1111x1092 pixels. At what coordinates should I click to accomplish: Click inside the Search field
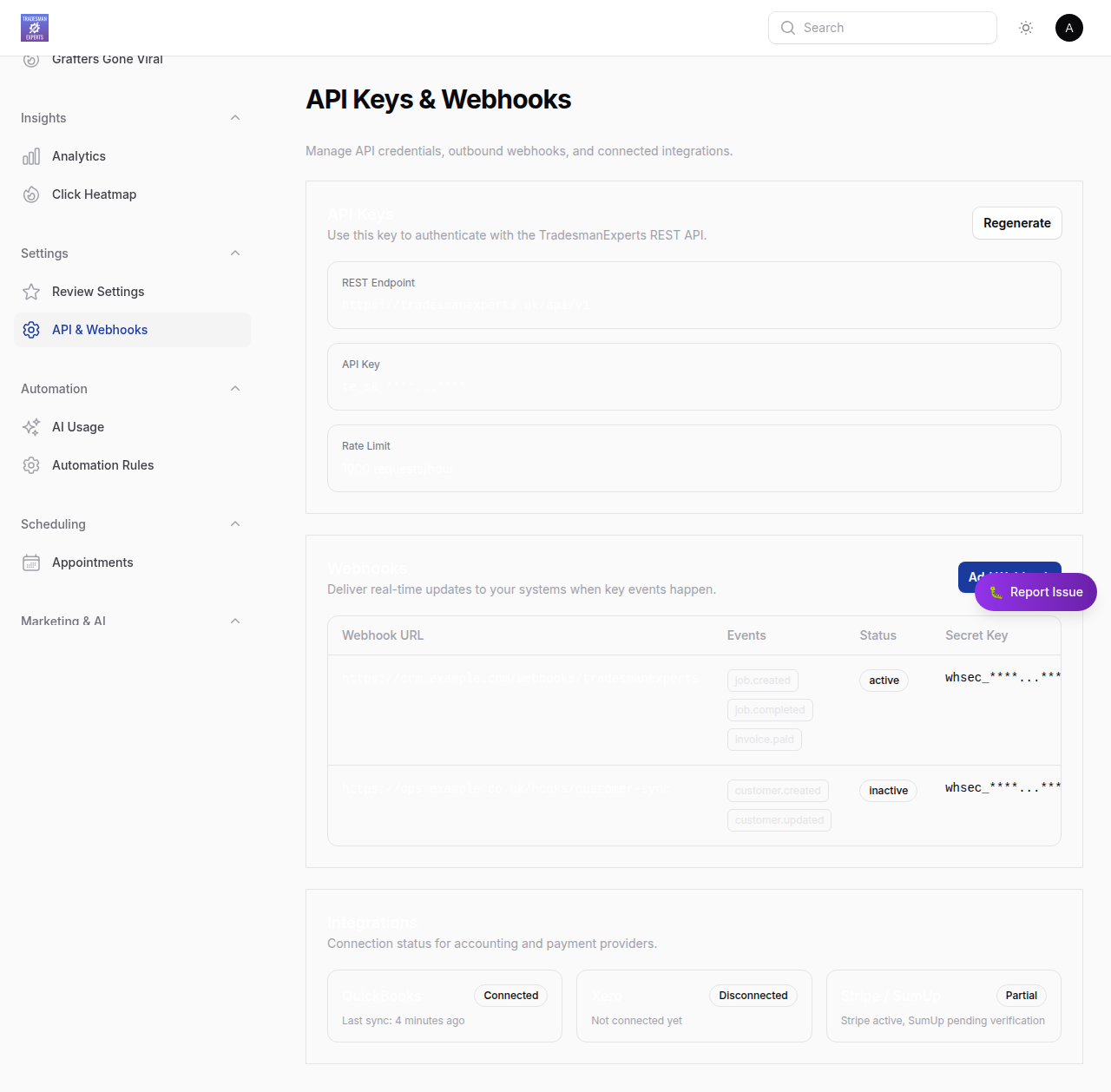[882, 27]
